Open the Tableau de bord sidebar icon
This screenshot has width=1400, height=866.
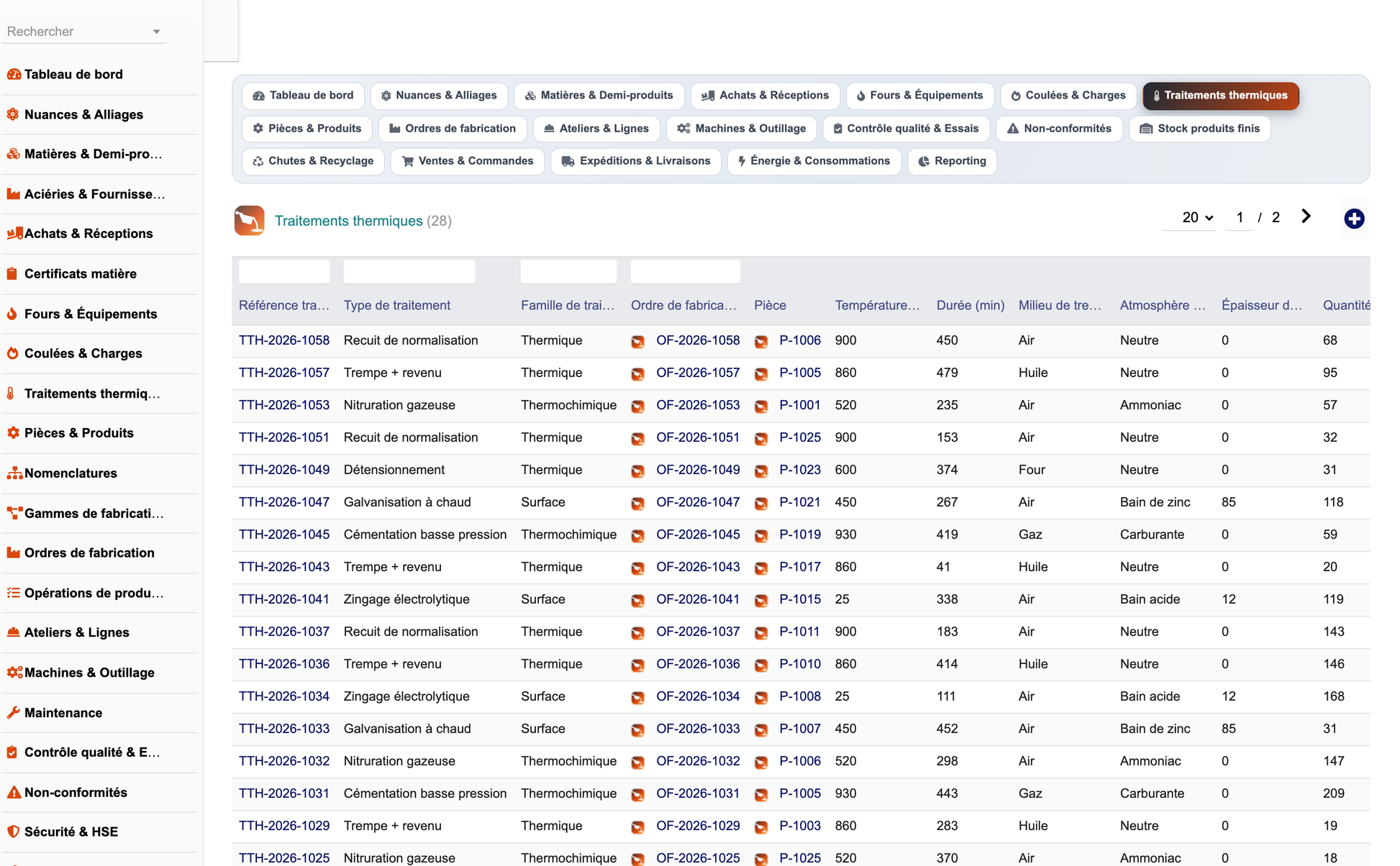tap(14, 74)
